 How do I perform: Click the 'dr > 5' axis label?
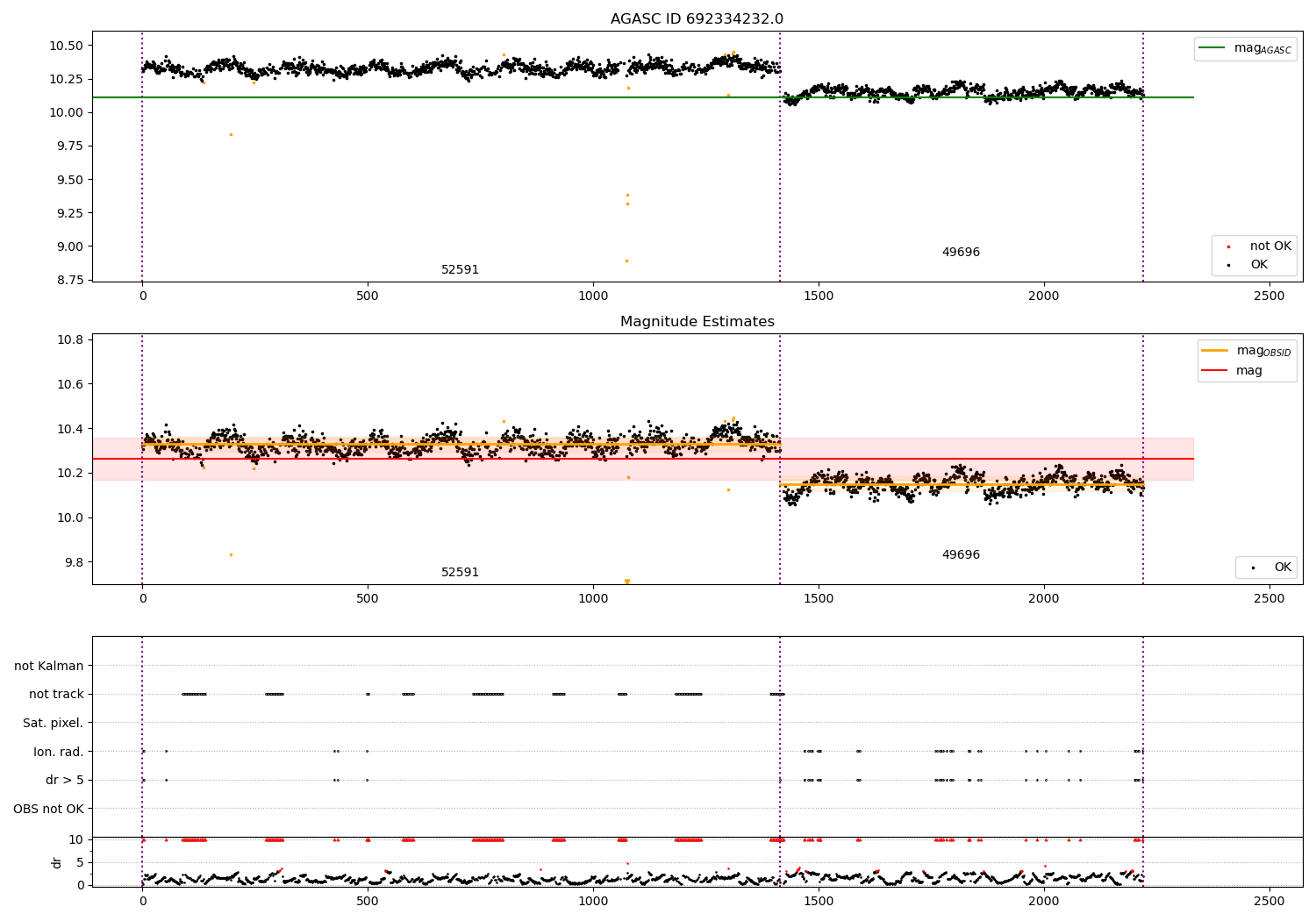pos(65,781)
